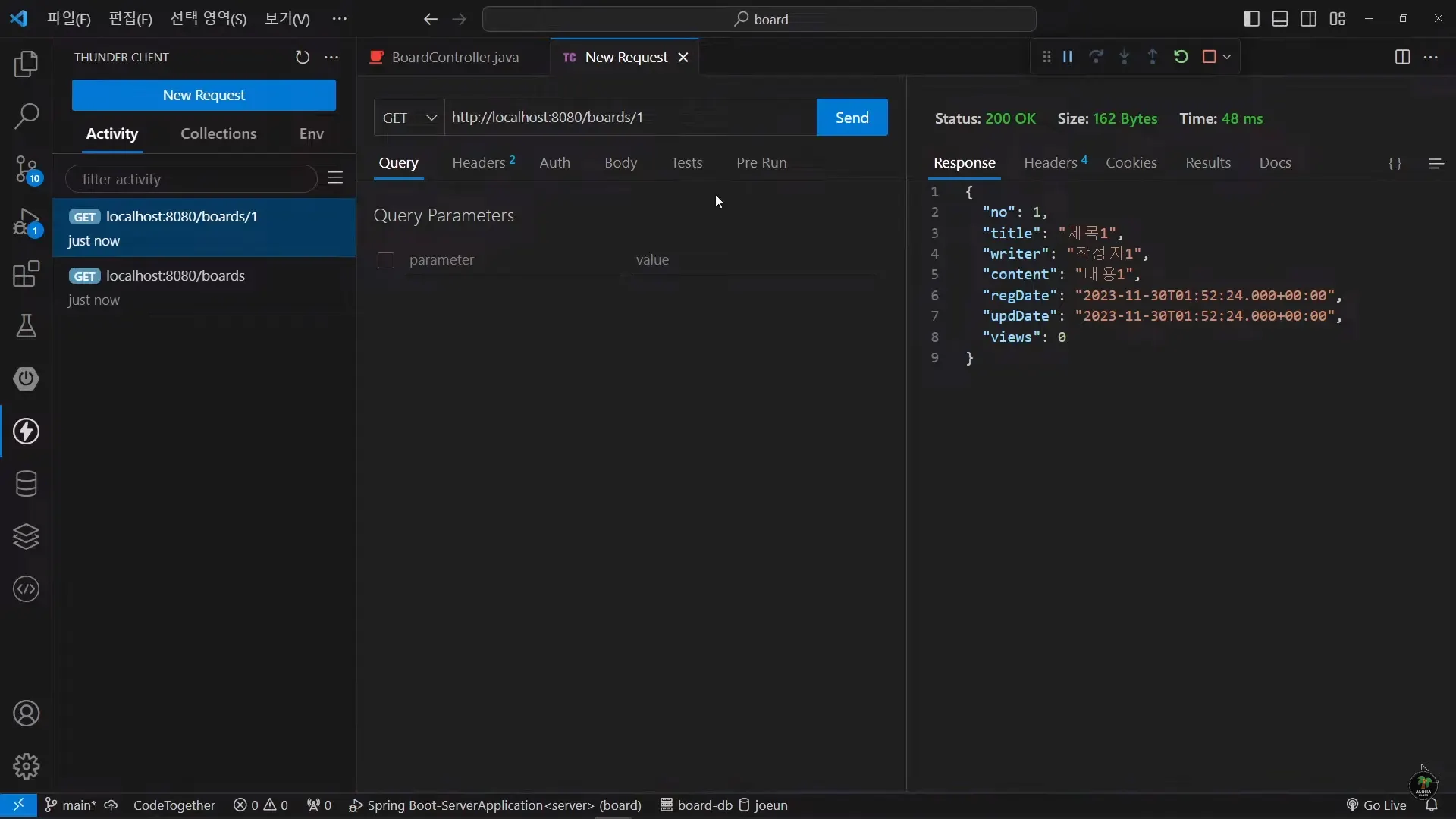The width and height of the screenshot is (1456, 819).
Task: Open the activity filter menu
Action: pyautogui.click(x=335, y=178)
